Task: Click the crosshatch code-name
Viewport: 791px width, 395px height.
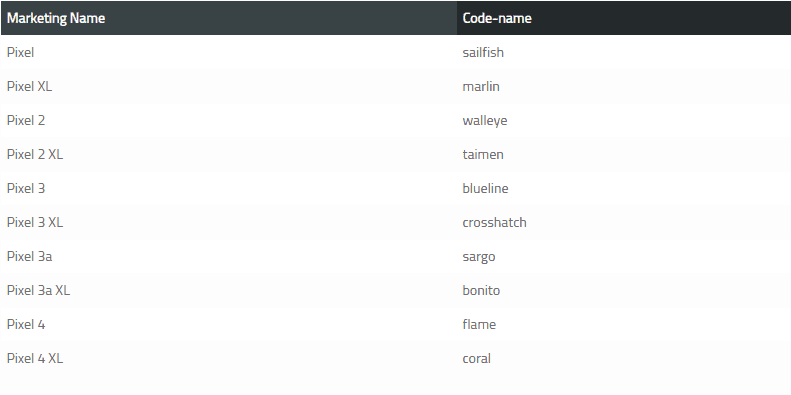Action: click(x=494, y=222)
